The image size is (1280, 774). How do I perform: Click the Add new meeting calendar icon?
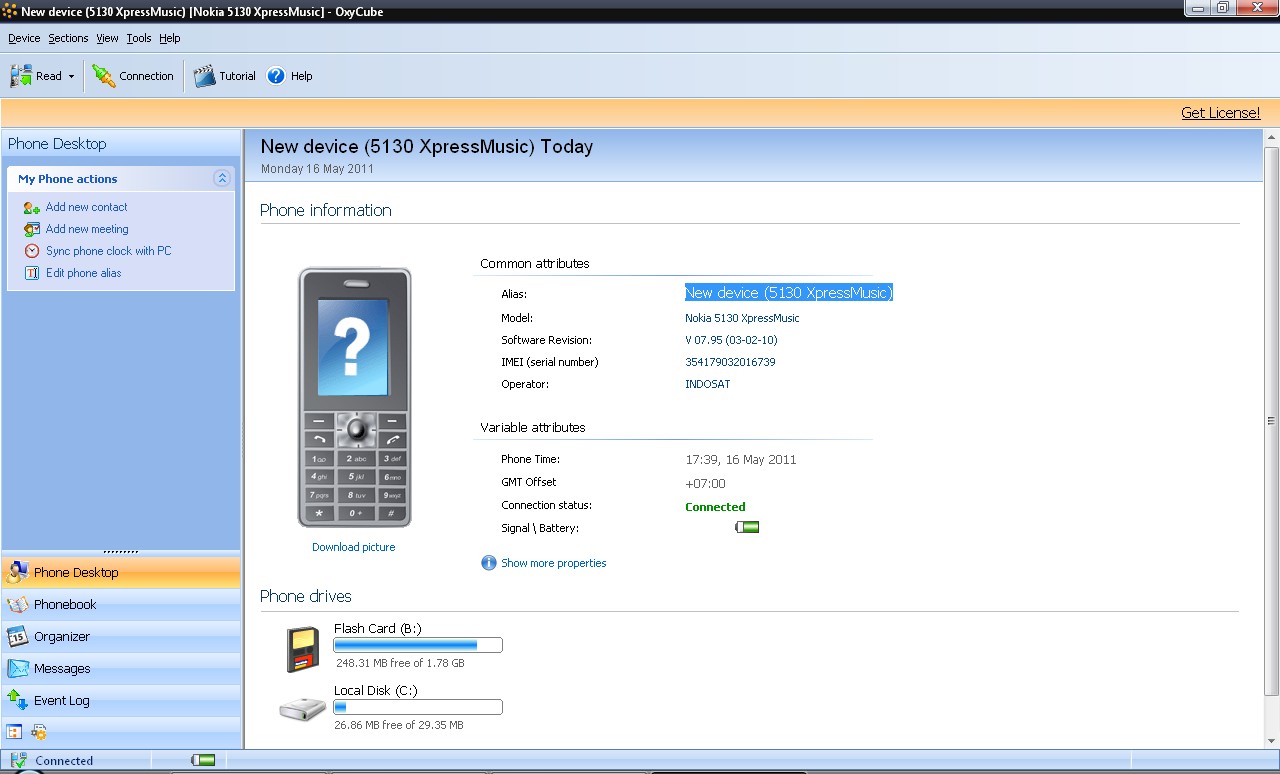[32, 229]
